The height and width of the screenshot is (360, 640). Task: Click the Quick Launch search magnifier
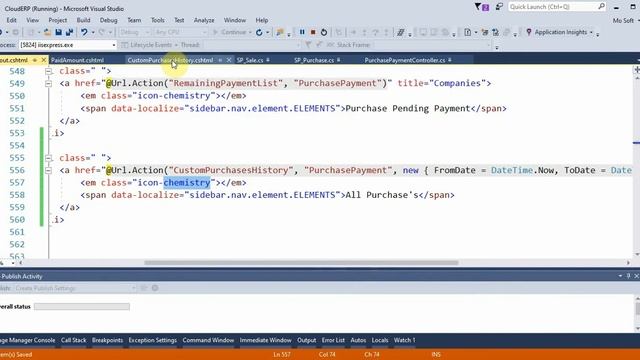(601, 7)
